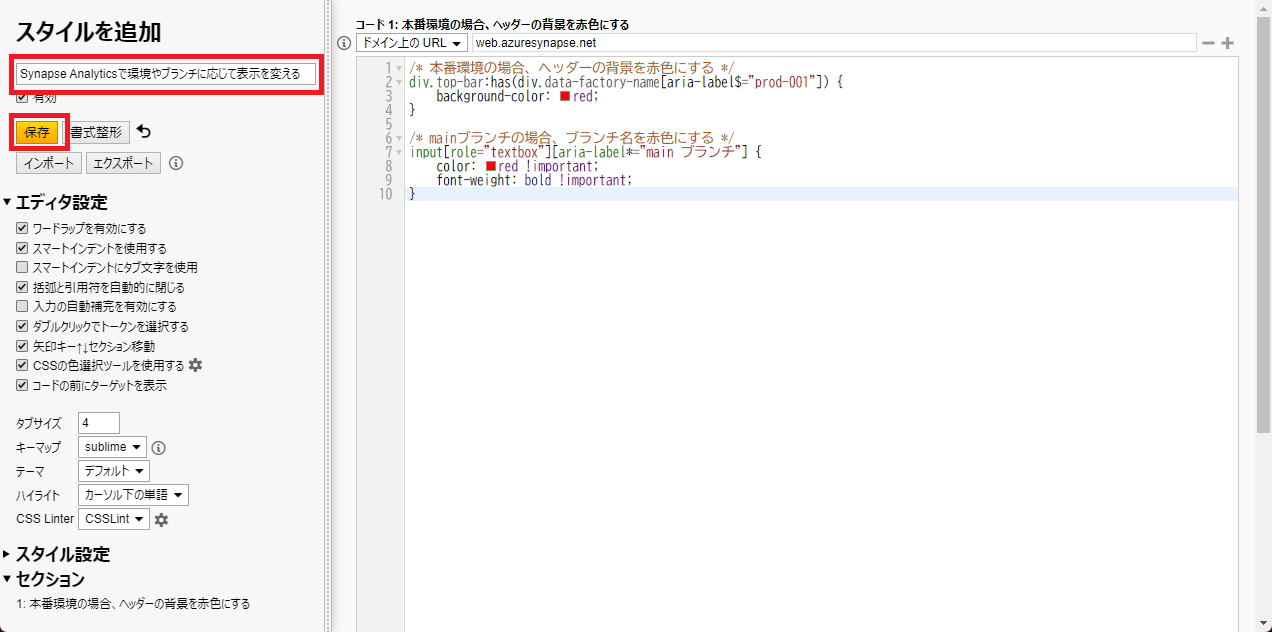Click the 書式整形 button
Screen dimensions: 1272x632
pos(96,132)
